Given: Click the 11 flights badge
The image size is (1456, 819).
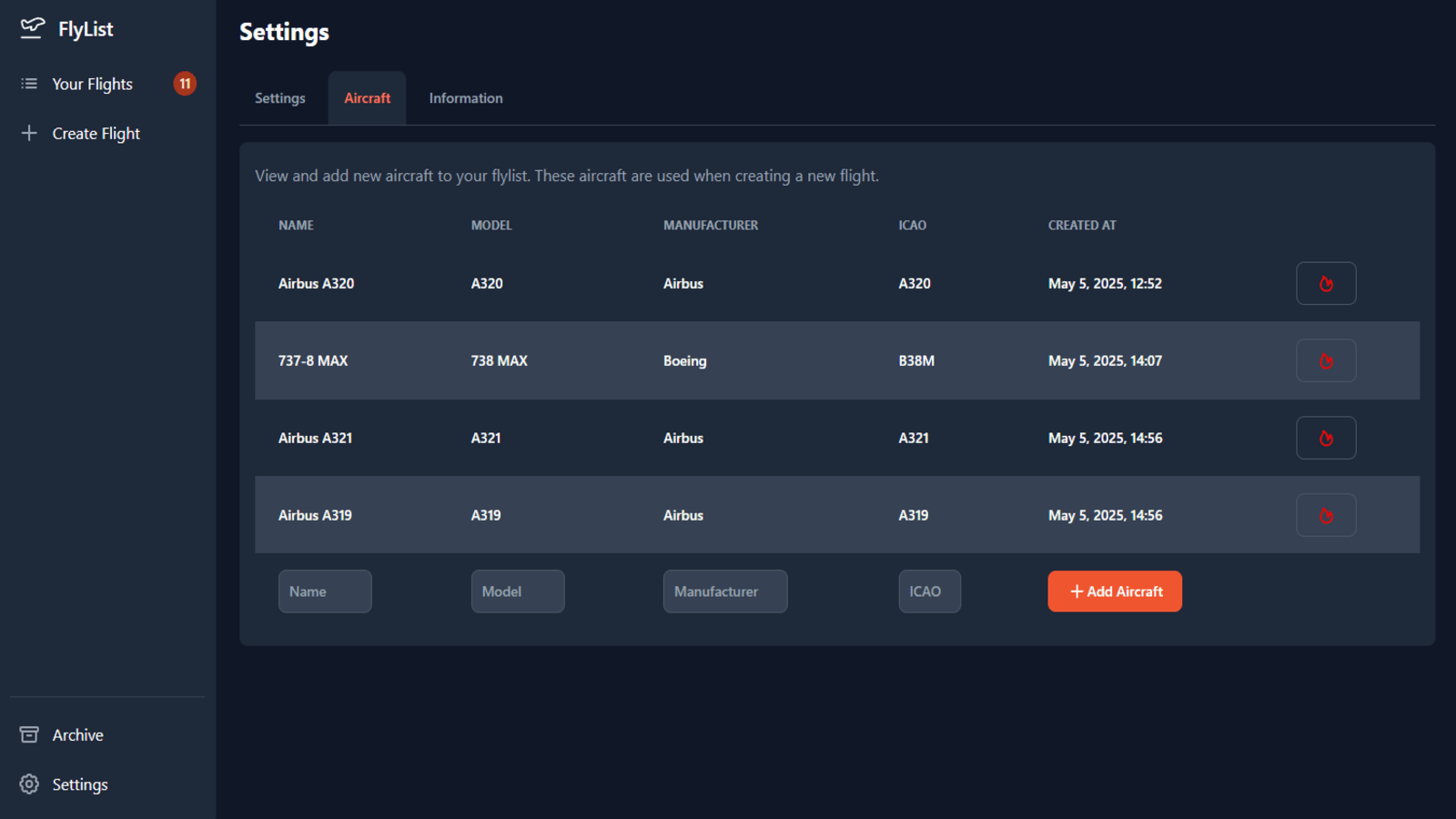Looking at the screenshot, I should (x=185, y=84).
